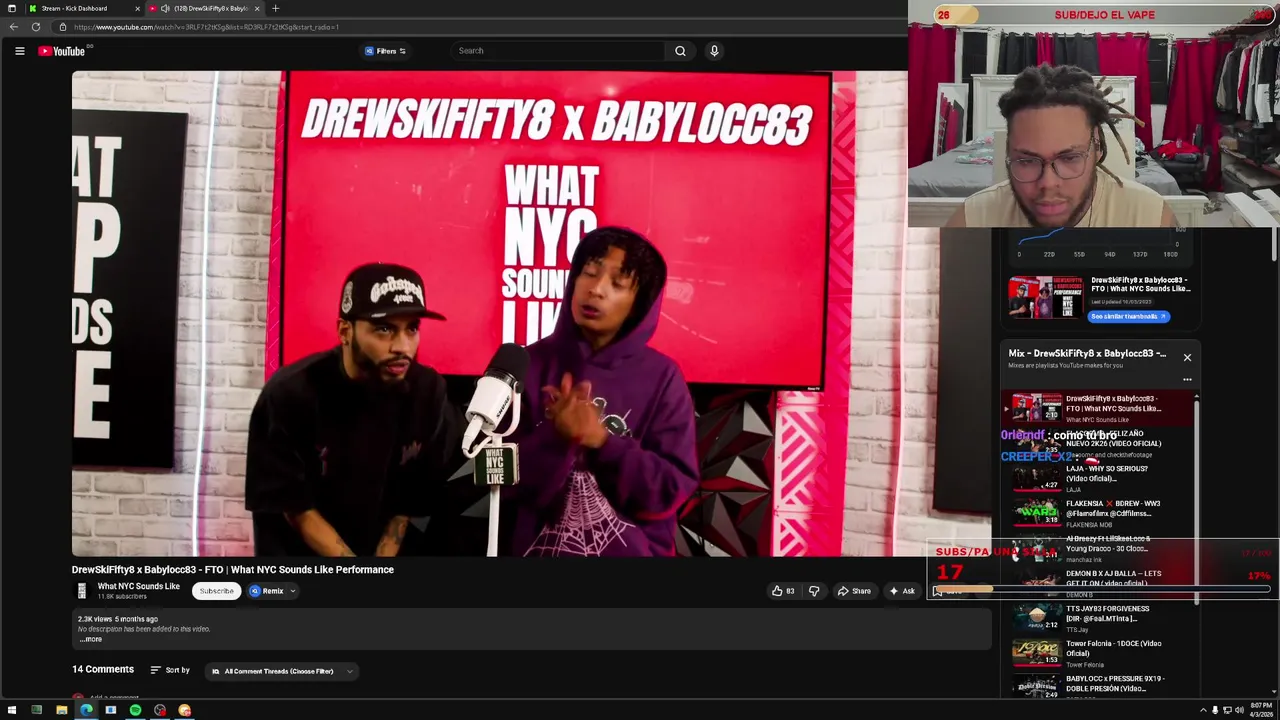
Task: Open Spotify from the taskbar
Action: click(x=135, y=710)
